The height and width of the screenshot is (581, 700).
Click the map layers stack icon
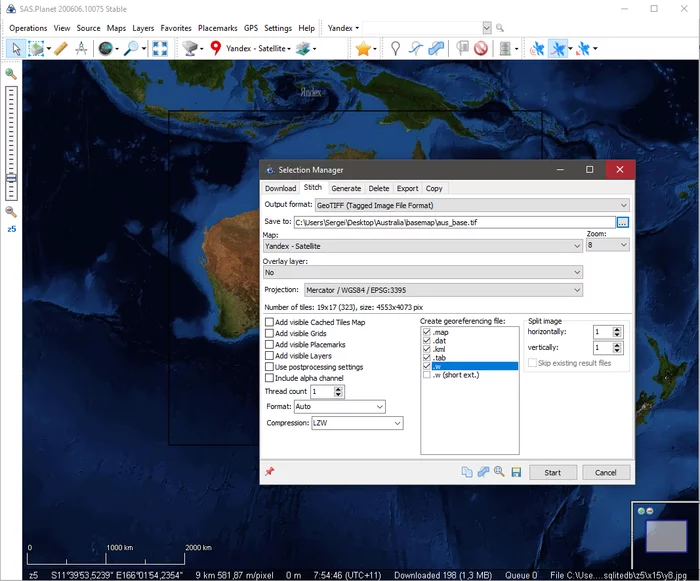tap(303, 48)
